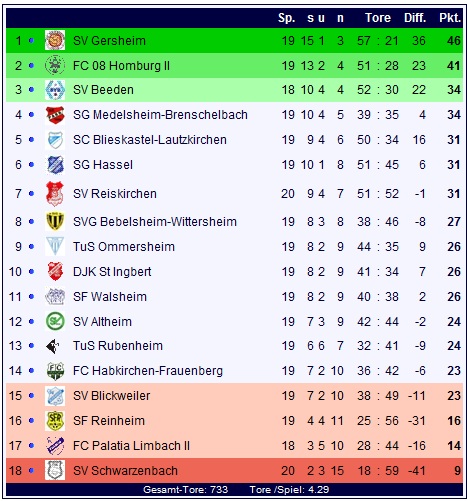Select the SG Medelsheim-Brenschelbach red crest
Screen dimensions: 467x501
[55, 115]
